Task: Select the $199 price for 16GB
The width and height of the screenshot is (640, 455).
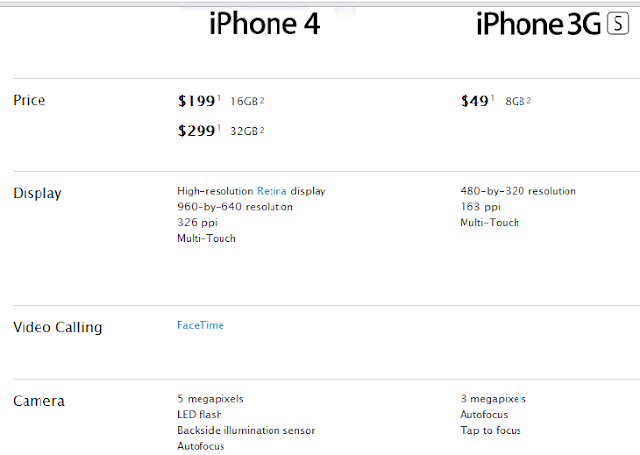Action: coord(196,101)
